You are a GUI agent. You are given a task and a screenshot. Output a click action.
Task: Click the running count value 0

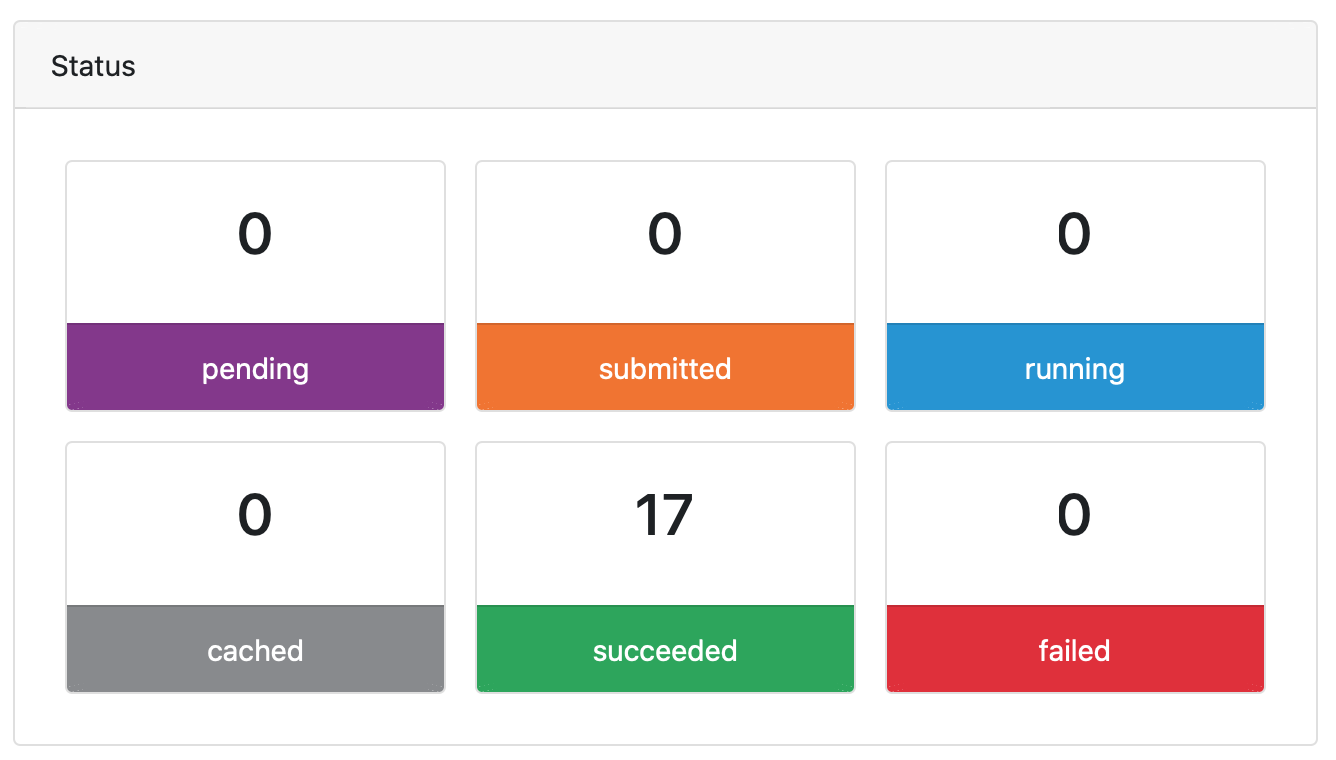tap(1075, 234)
